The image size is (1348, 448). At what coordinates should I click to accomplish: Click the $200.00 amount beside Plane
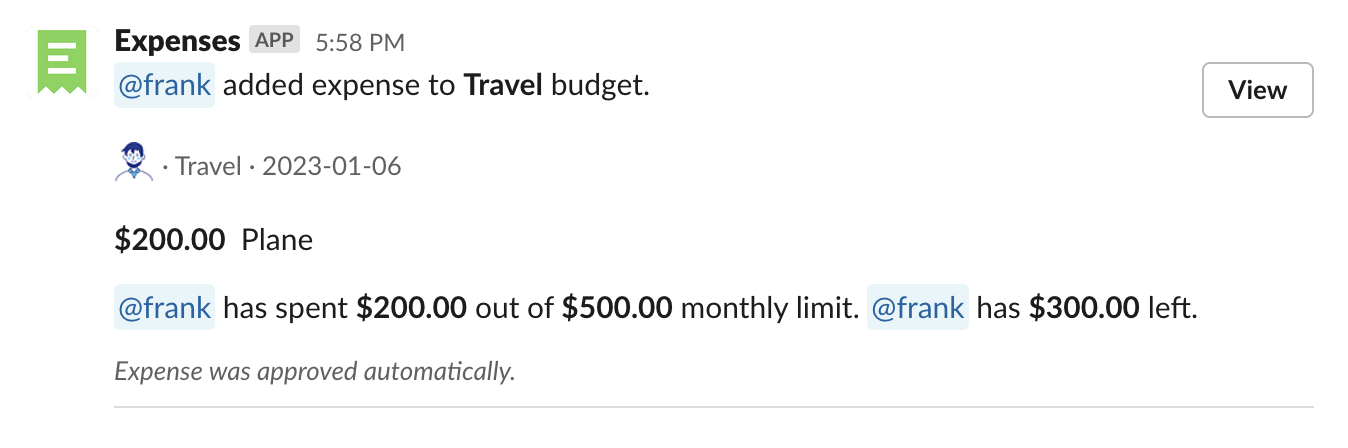coord(169,240)
